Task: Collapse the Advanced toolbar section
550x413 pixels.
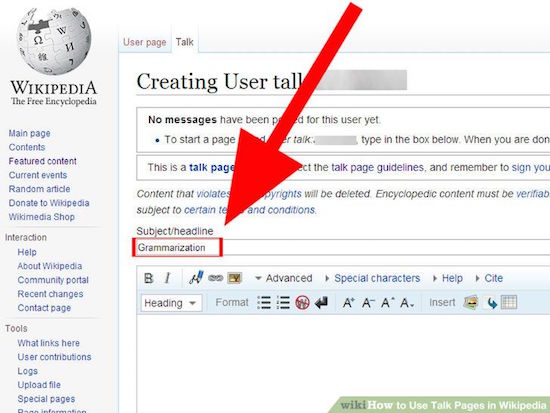Action: [283, 278]
